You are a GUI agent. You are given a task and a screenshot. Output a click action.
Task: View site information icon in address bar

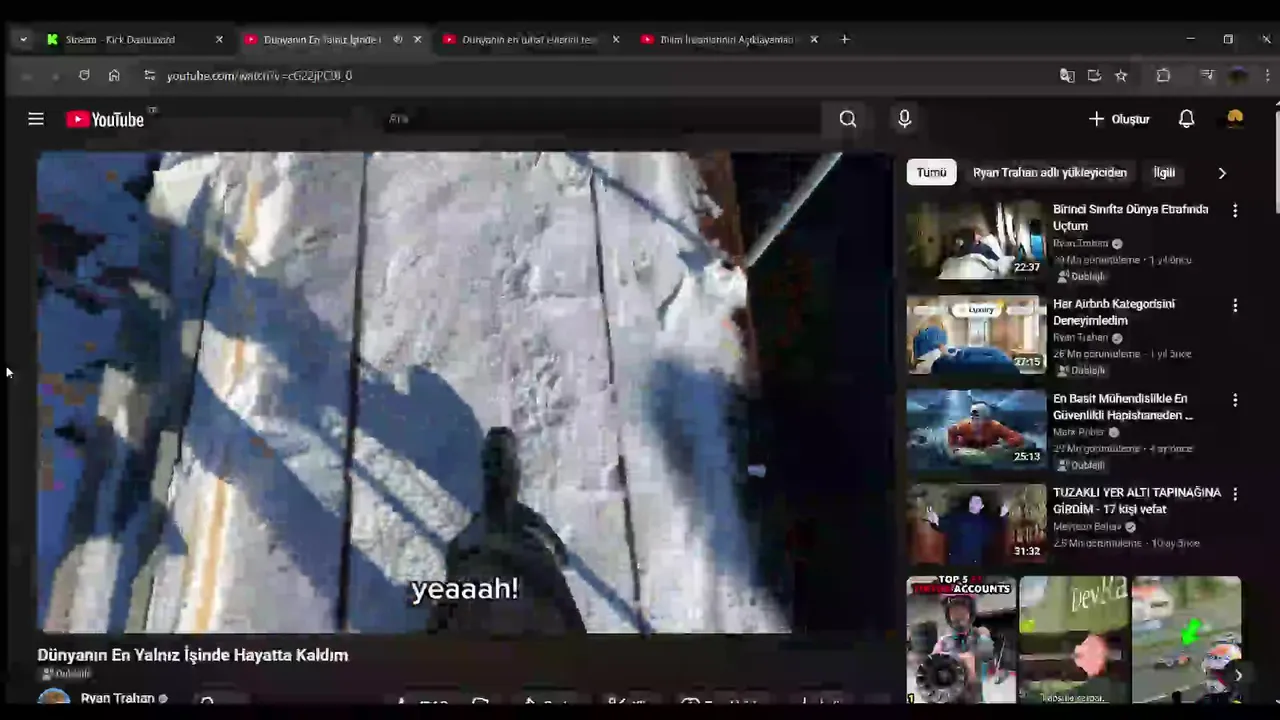click(x=149, y=76)
